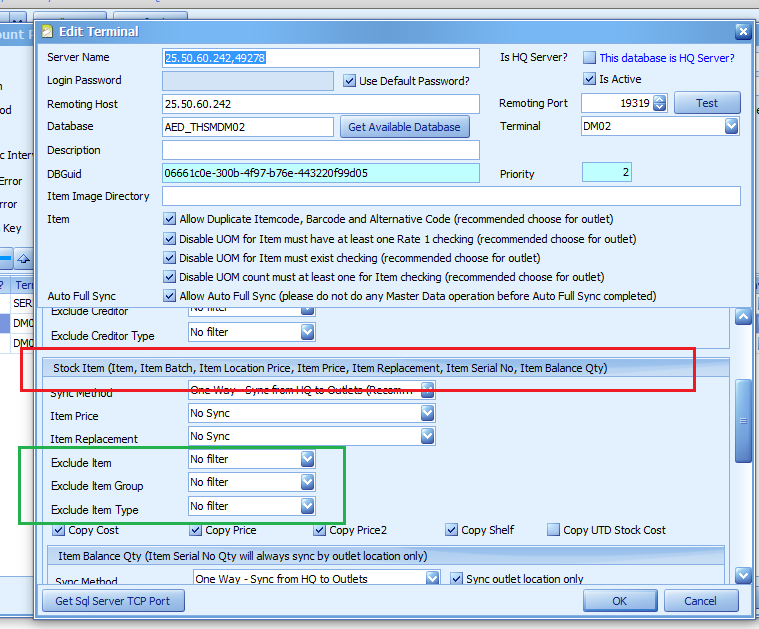Open the Terminal DM02 dropdown
This screenshot has width=759, height=629.
pyautogui.click(x=731, y=126)
